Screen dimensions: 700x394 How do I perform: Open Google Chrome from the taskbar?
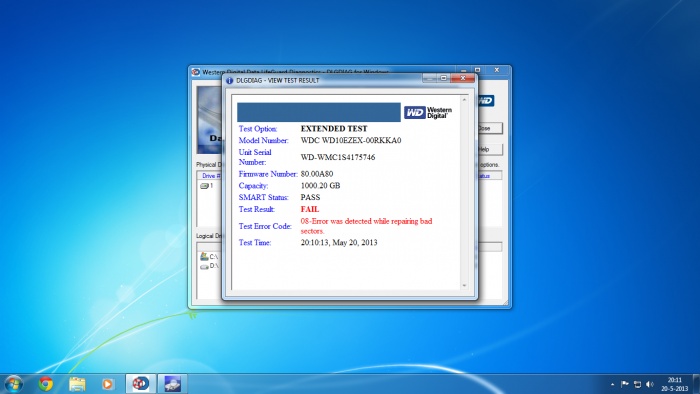point(46,384)
